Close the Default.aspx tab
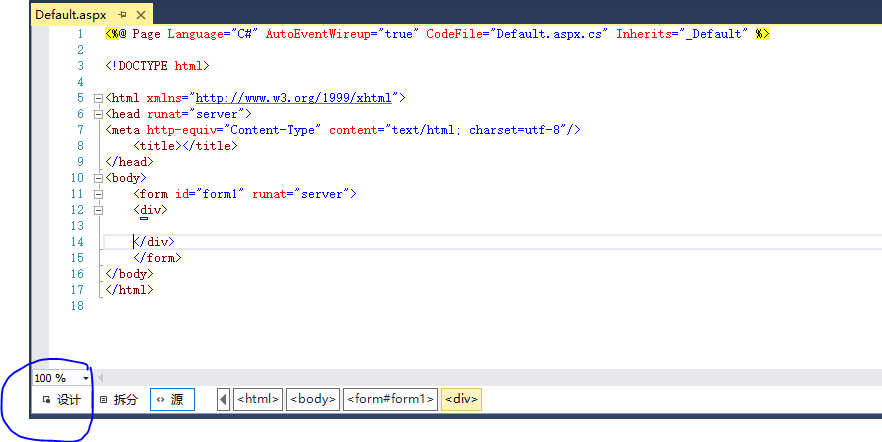This screenshot has height=442, width=882. click(x=141, y=15)
